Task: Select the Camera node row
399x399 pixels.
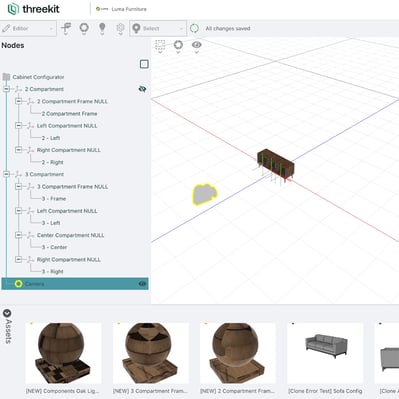Action: (75, 284)
